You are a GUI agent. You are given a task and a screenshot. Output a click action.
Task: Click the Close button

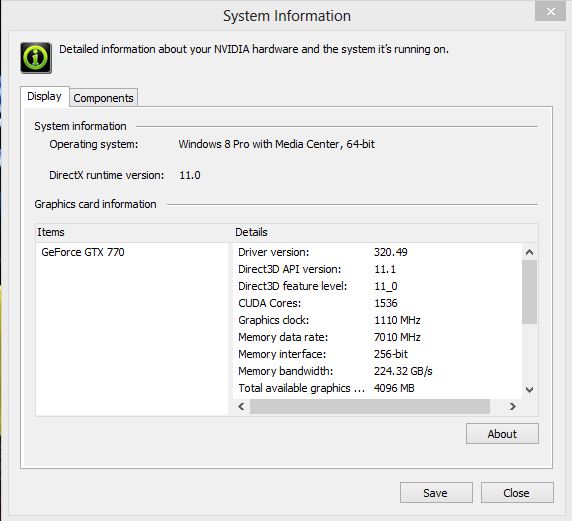click(x=517, y=493)
